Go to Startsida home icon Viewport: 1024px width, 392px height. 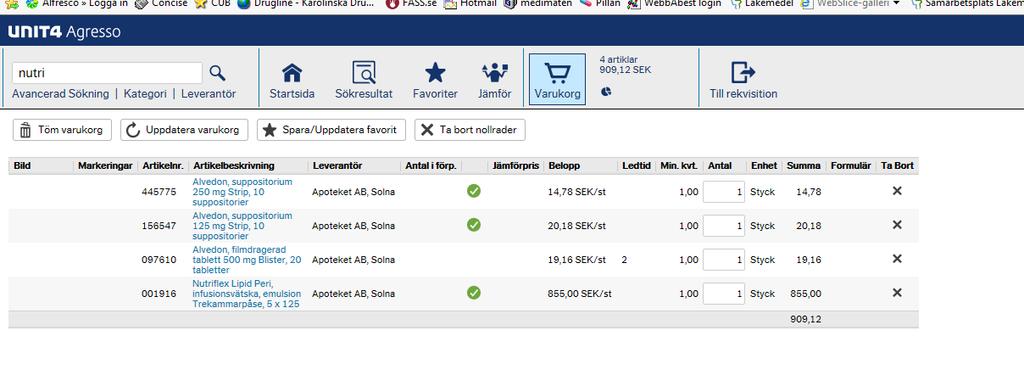[x=292, y=80]
